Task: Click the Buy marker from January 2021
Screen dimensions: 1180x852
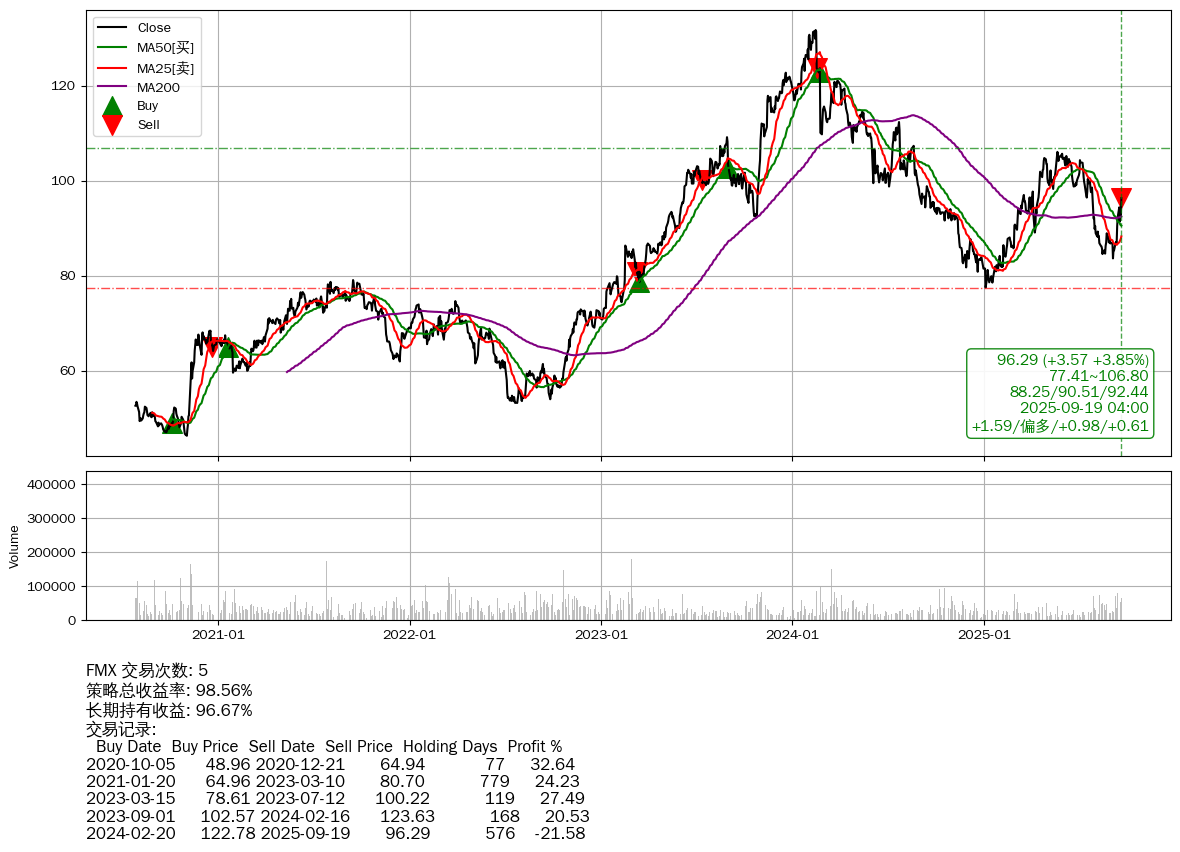Action: click(x=228, y=347)
